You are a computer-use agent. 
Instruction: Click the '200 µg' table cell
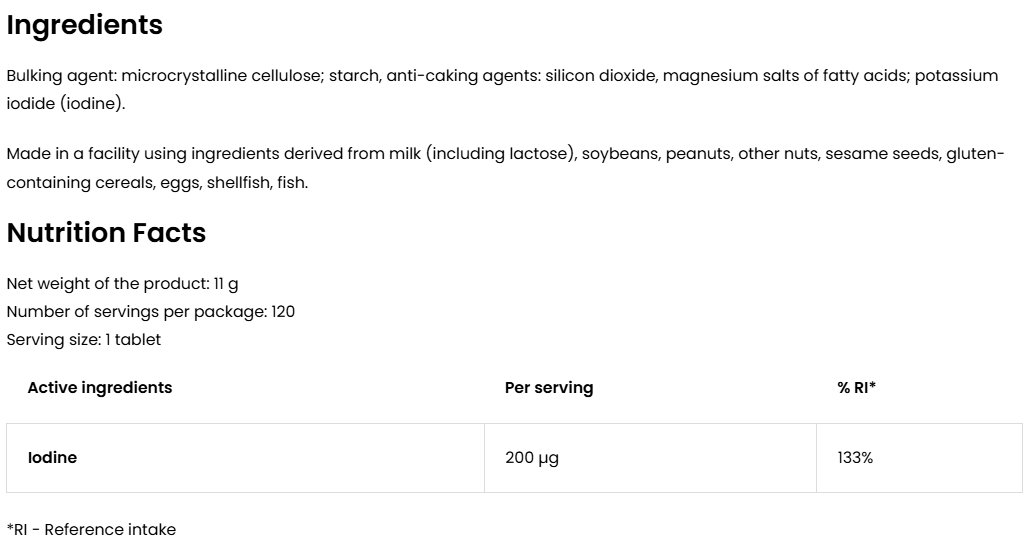point(532,458)
